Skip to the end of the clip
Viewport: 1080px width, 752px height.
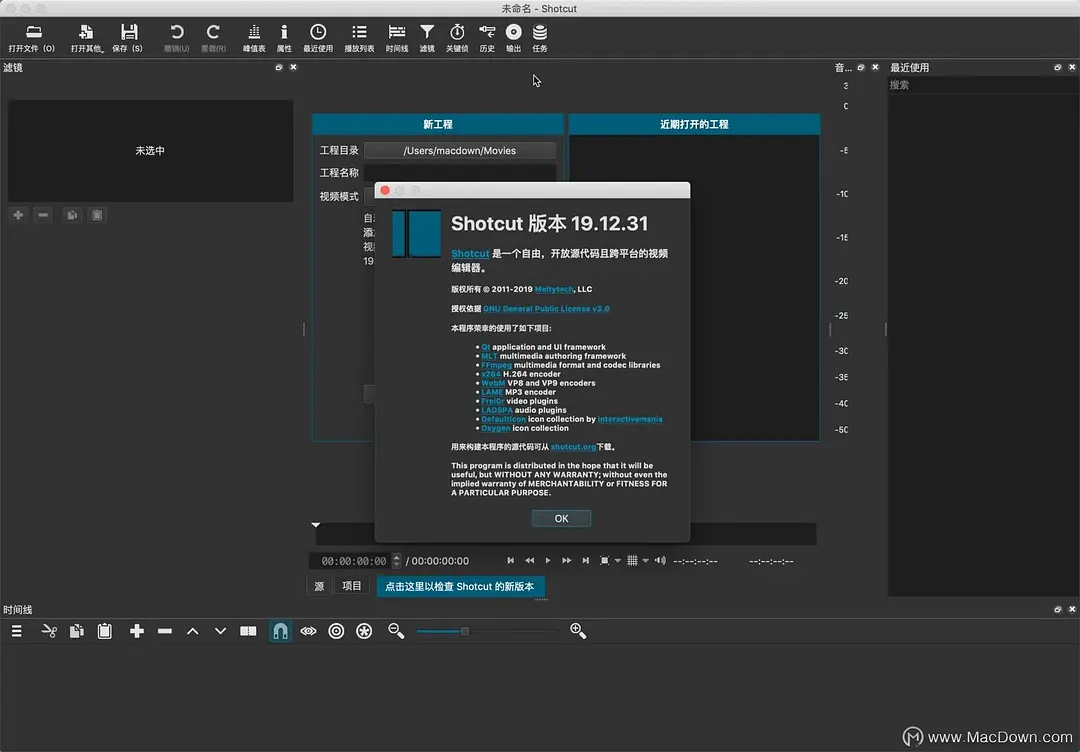click(x=585, y=561)
